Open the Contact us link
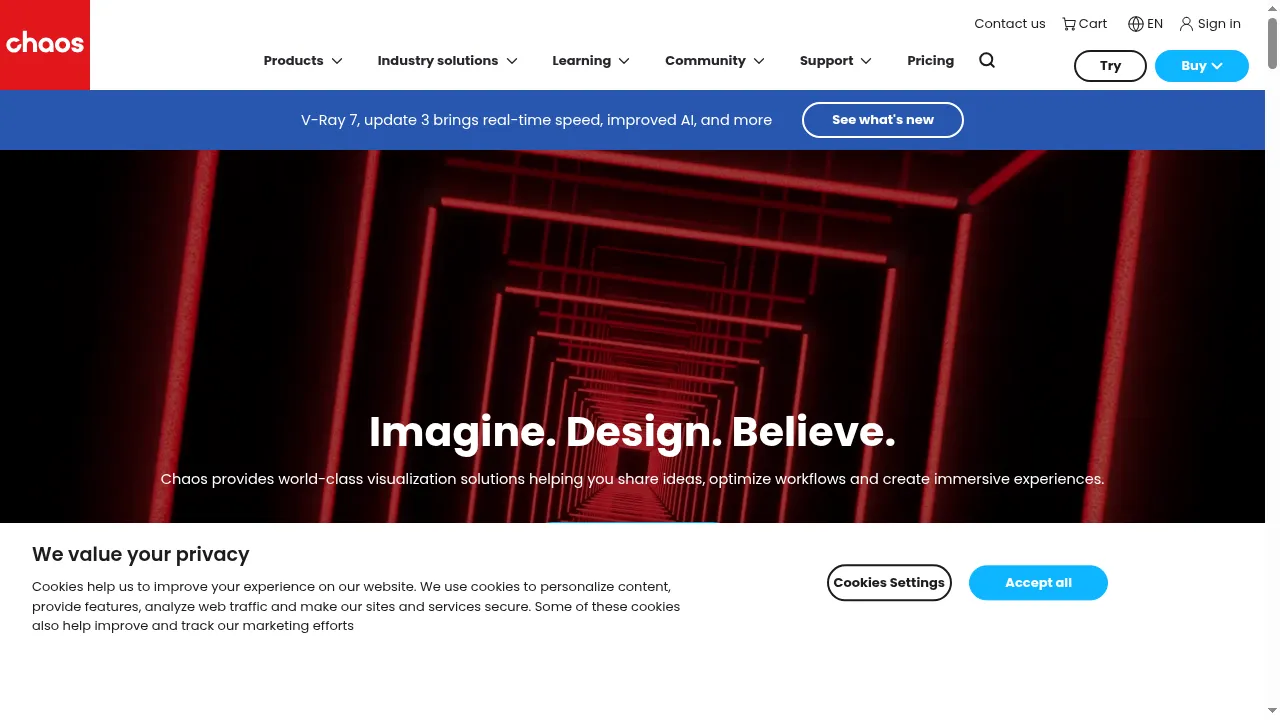The image size is (1280, 720). pyautogui.click(x=1009, y=24)
